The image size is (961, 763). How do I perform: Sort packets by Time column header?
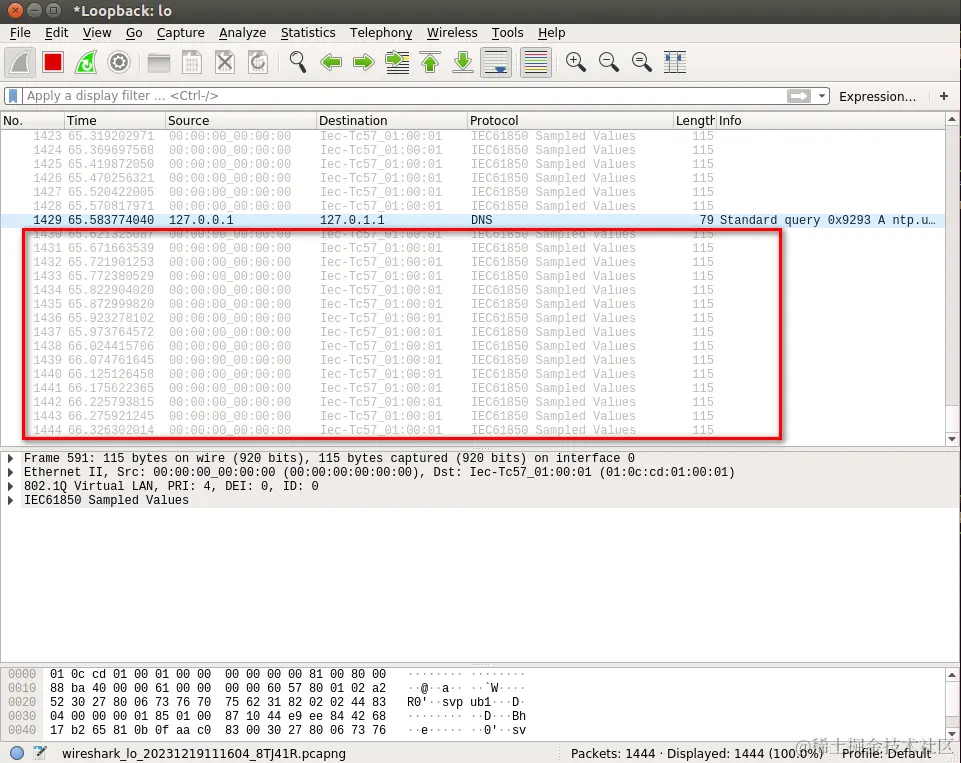coord(115,121)
